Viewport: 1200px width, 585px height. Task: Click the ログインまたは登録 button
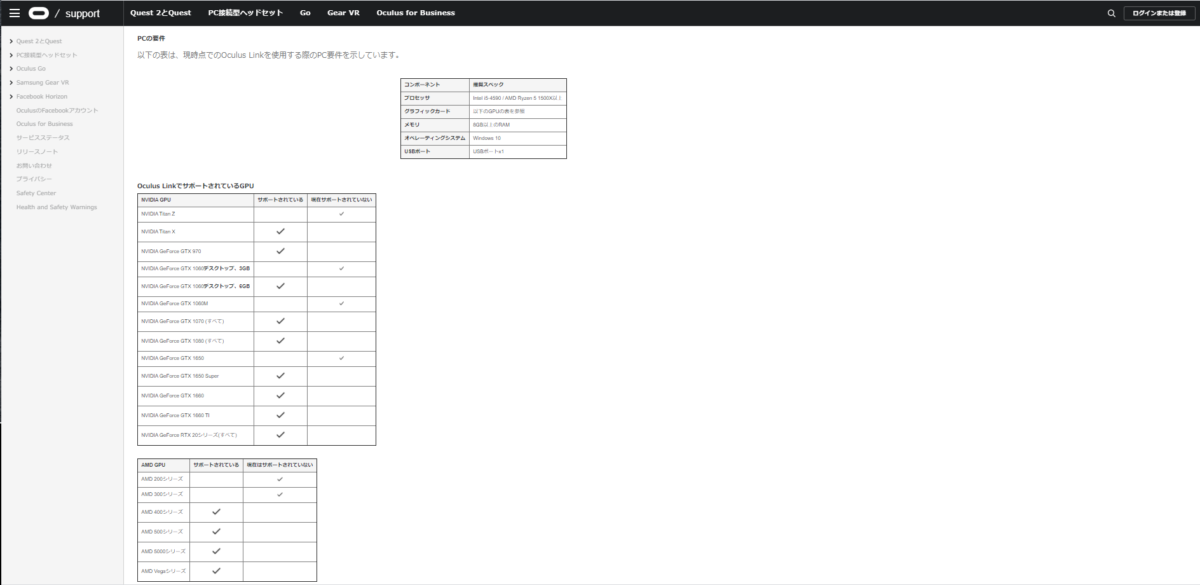point(1158,13)
